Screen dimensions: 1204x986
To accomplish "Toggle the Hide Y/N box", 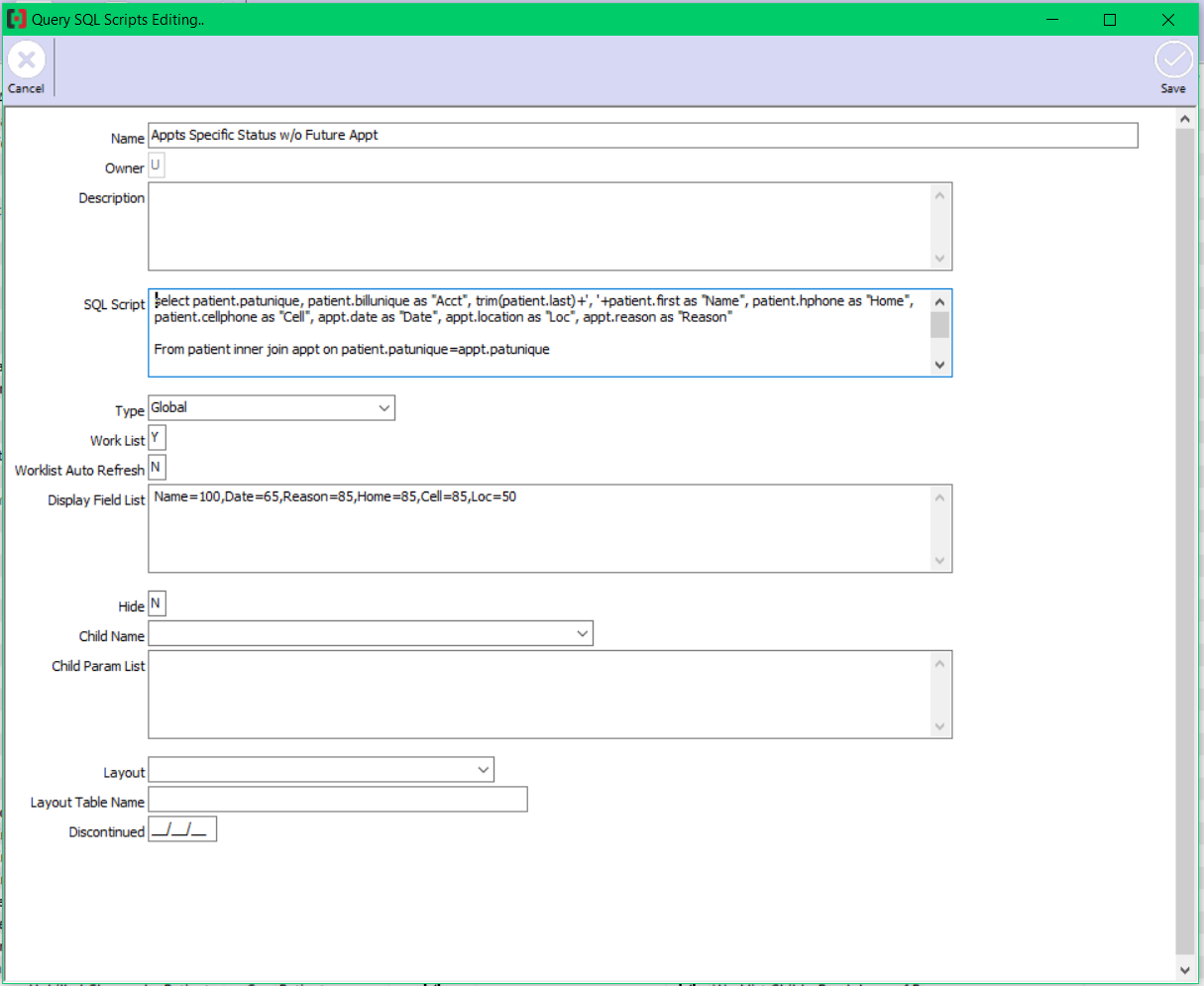I will 157,603.
